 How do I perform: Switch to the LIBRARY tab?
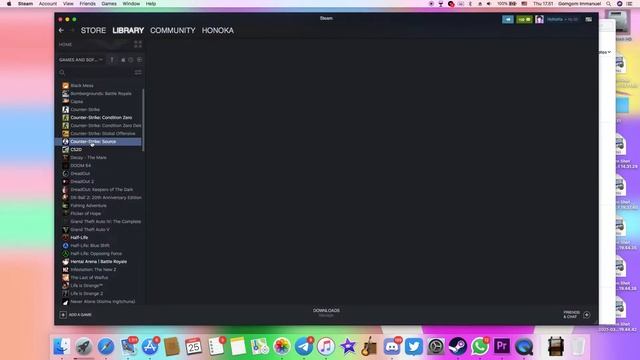128,30
